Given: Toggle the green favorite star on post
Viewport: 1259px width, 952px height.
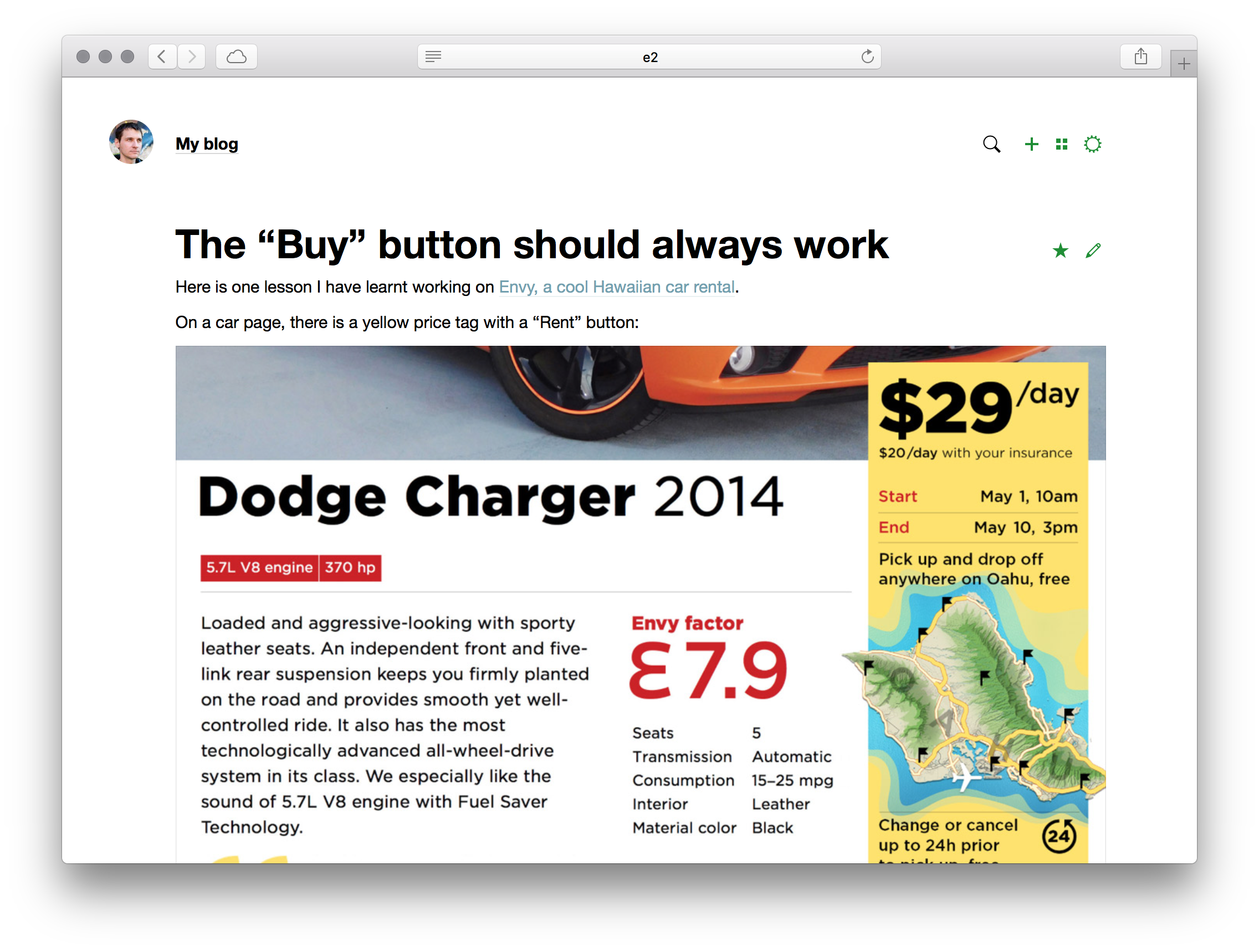Looking at the screenshot, I should coord(1060,250).
